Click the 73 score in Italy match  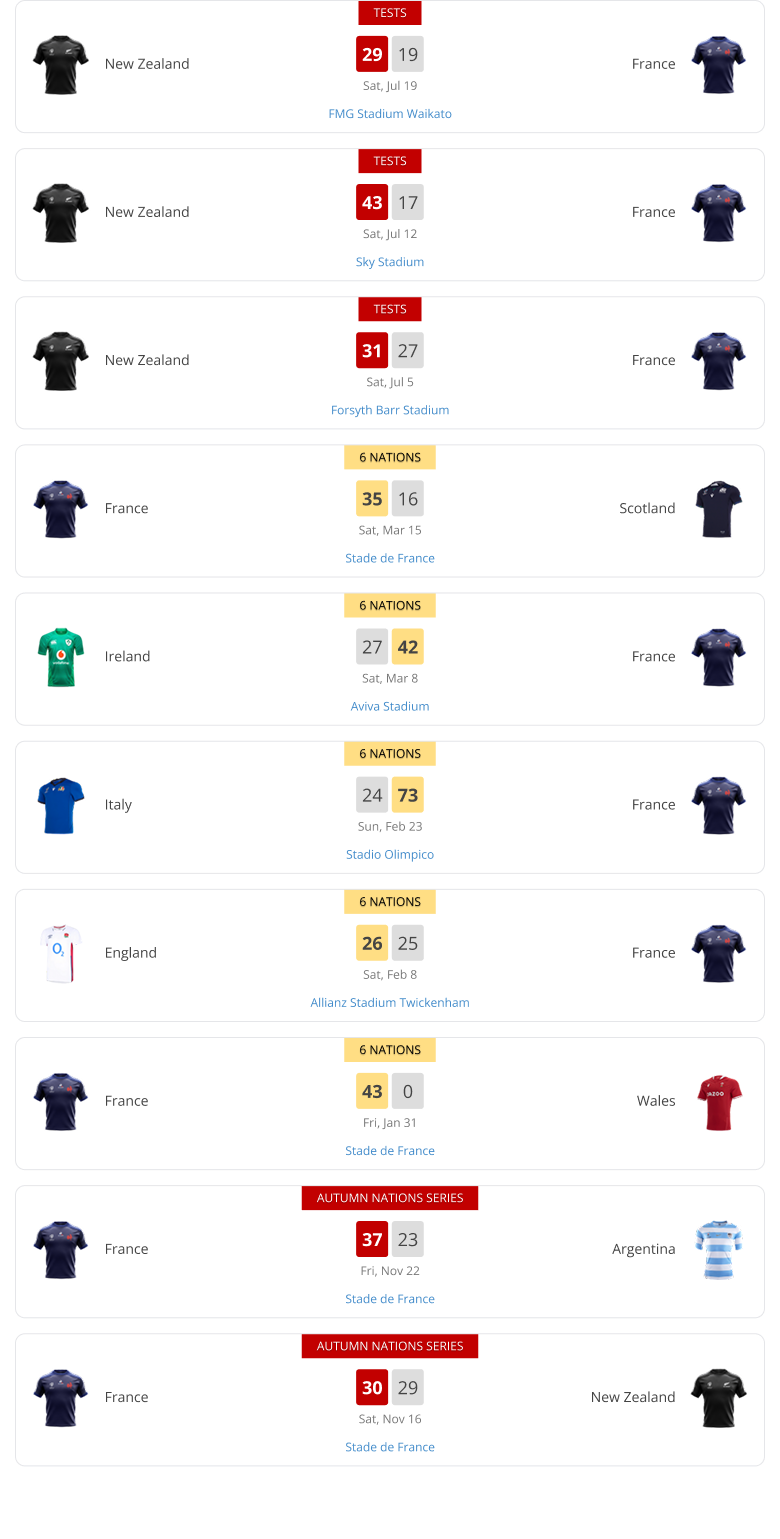tap(408, 795)
